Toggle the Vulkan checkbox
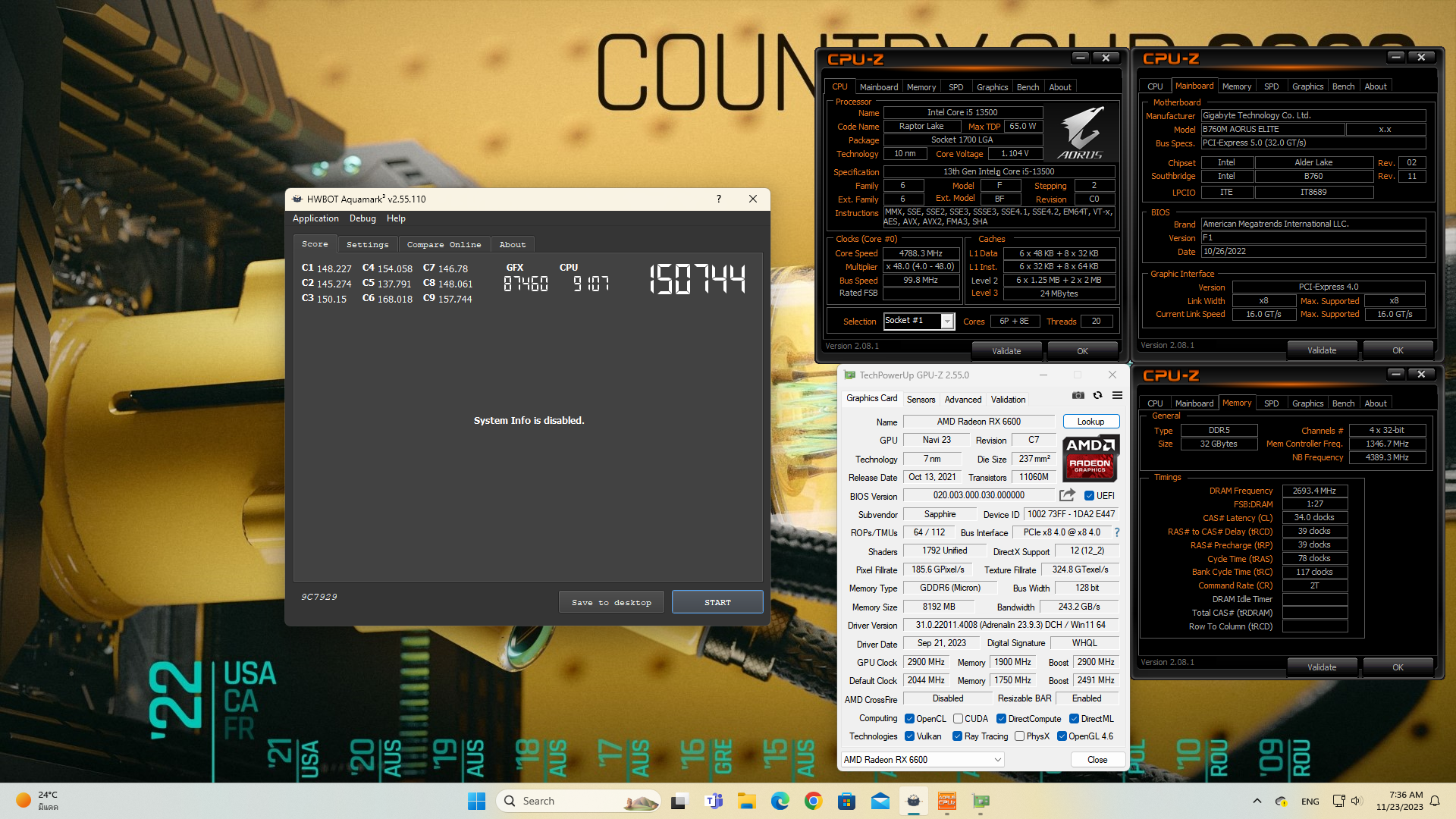Screen dimensions: 1456x819 point(909,736)
